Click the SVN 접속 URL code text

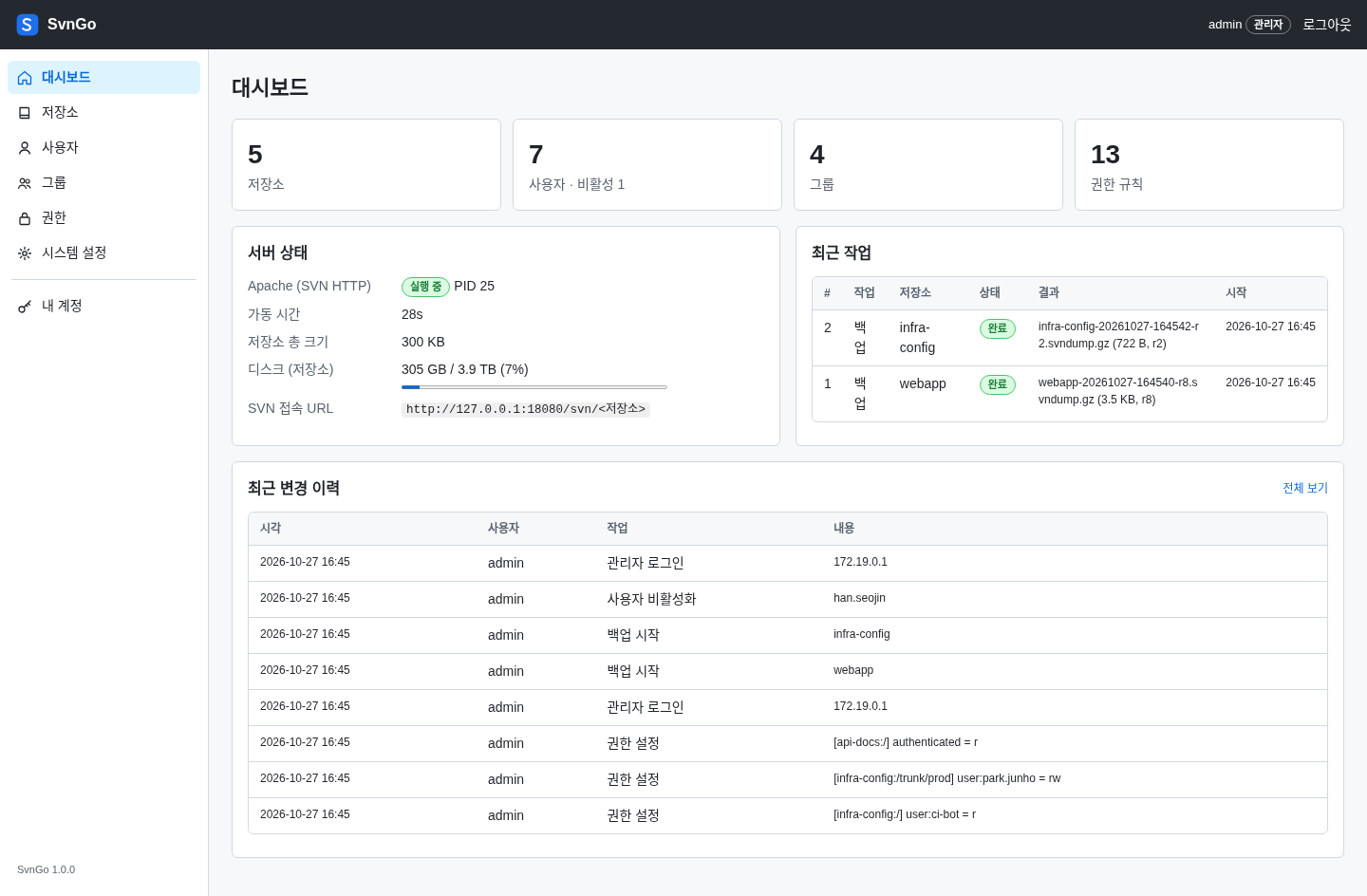526,409
